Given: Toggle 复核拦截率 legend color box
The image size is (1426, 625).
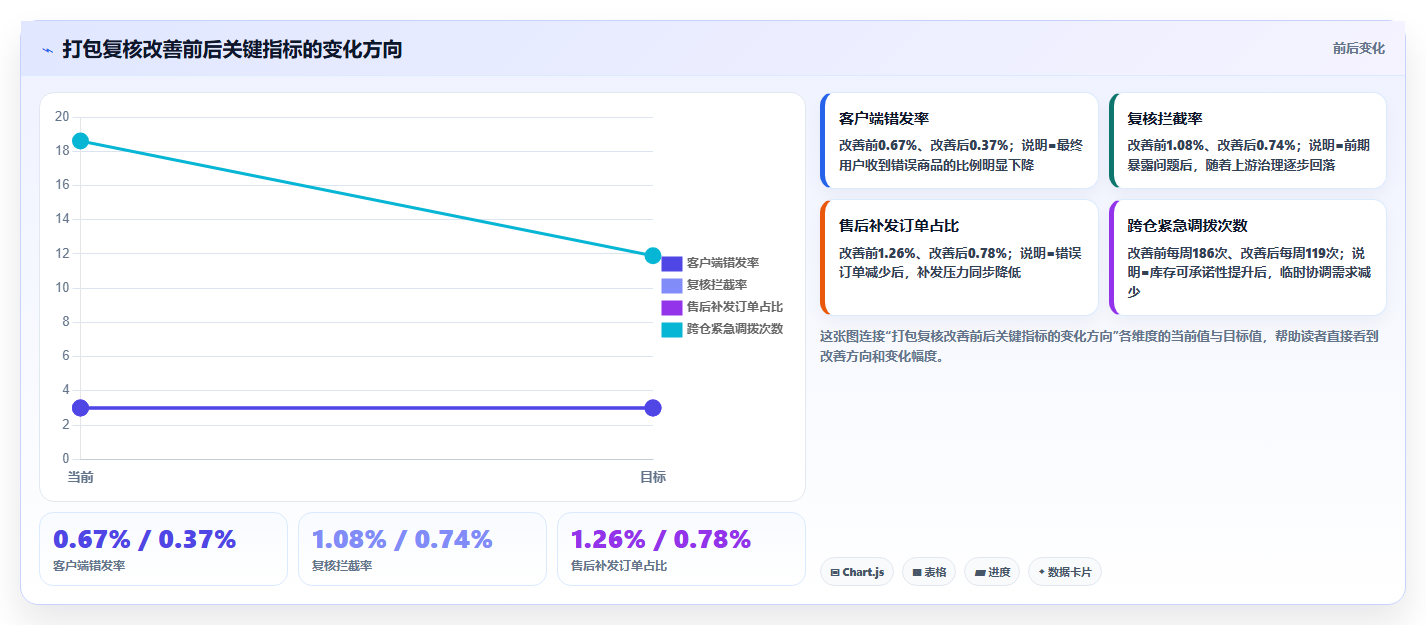Looking at the screenshot, I should [672, 285].
